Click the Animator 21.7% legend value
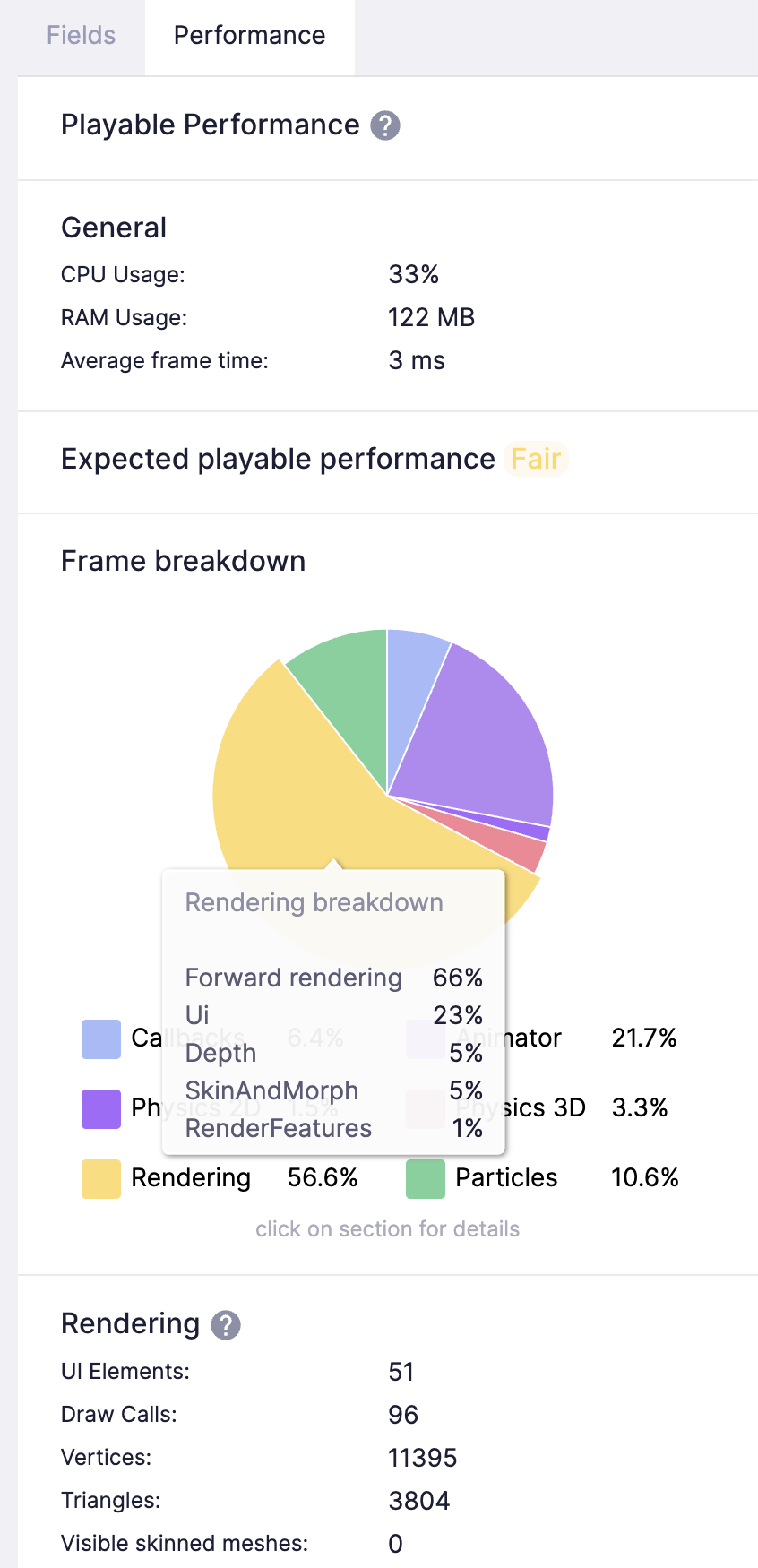 point(643,1038)
